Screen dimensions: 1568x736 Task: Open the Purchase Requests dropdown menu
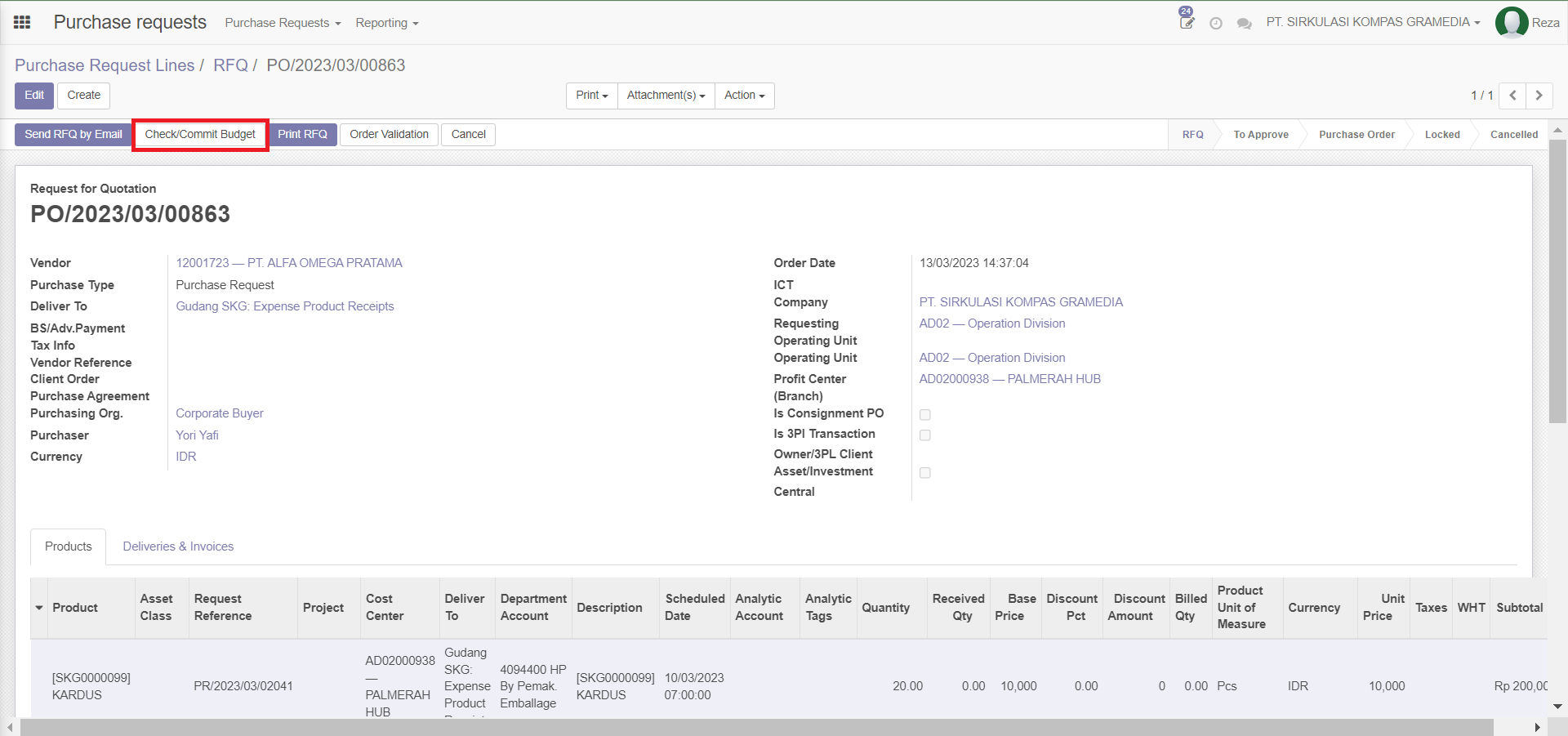point(283,23)
